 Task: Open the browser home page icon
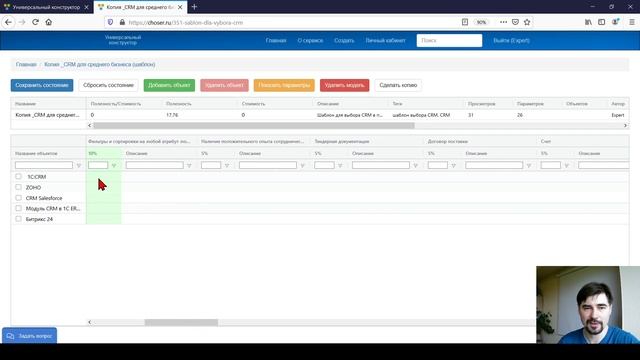click(49, 22)
